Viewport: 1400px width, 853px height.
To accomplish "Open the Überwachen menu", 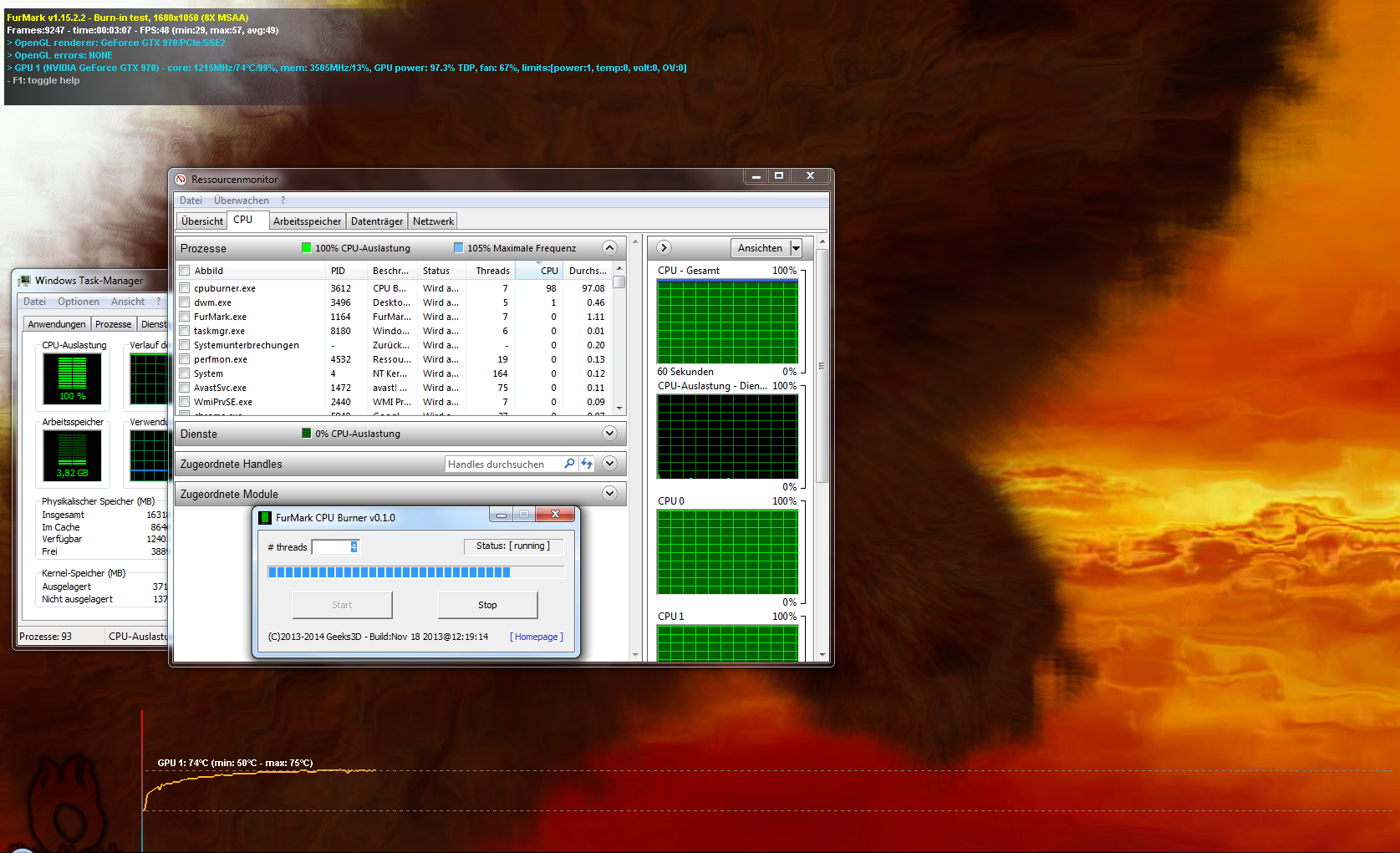I will 242,201.
